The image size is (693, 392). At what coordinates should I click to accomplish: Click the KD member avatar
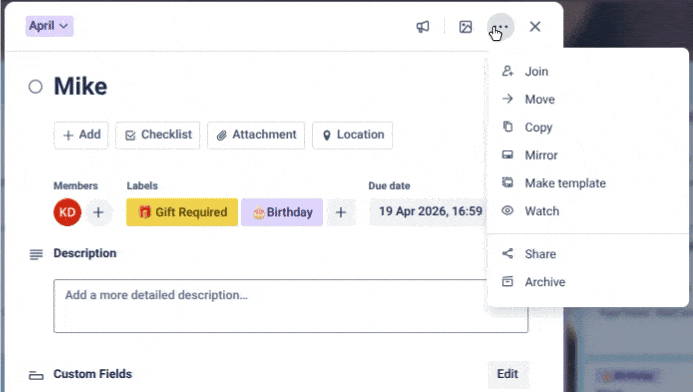click(67, 212)
